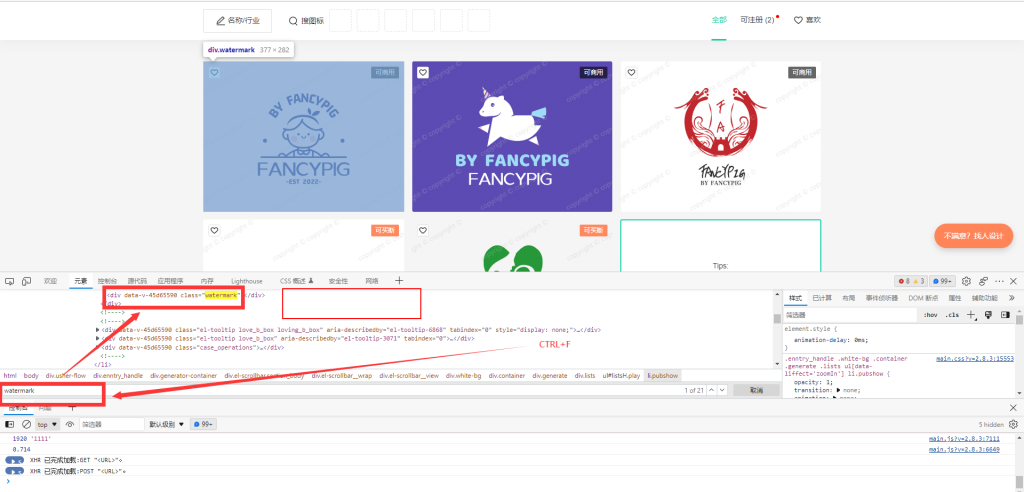Expand the transition property triangle
Image resolution: width=1024 pixels, height=492 pixels.
[839, 390]
